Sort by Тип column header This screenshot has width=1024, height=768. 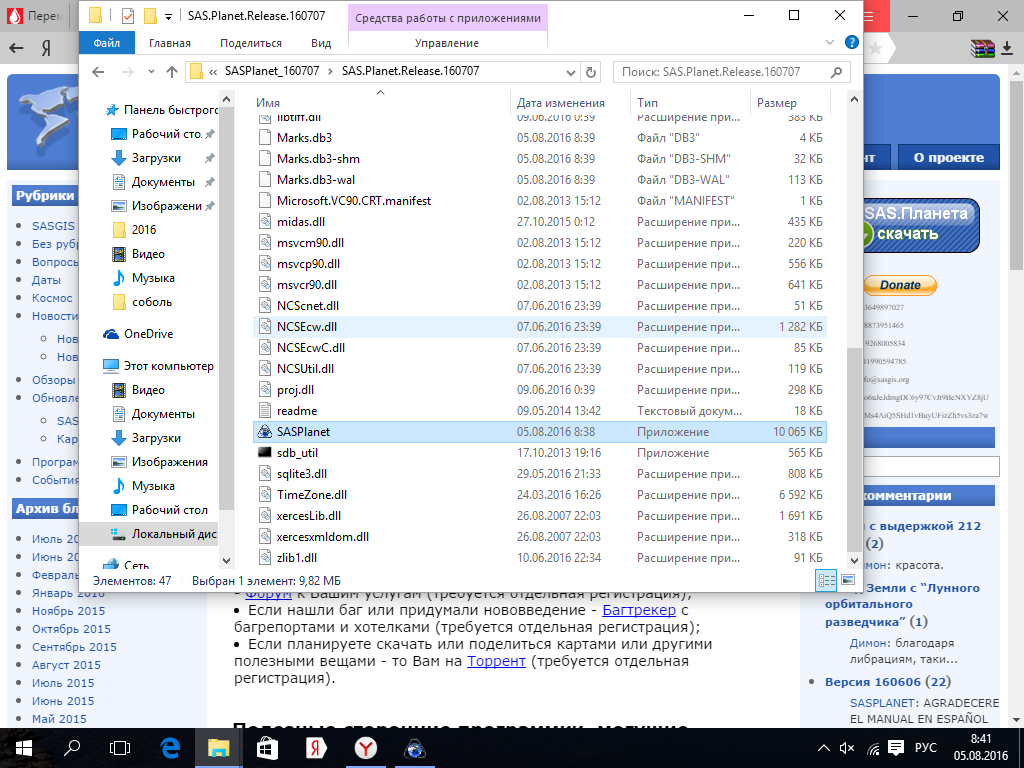[x=647, y=103]
